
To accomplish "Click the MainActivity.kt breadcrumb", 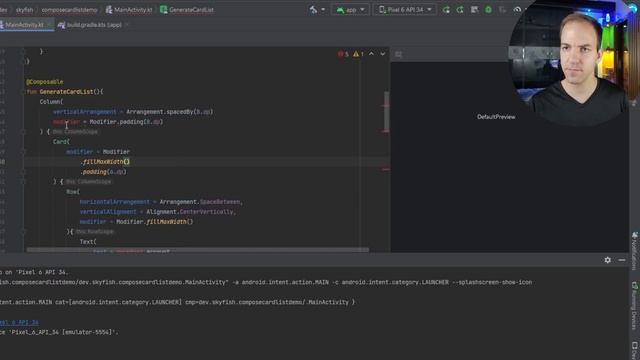I will [x=129, y=10].
